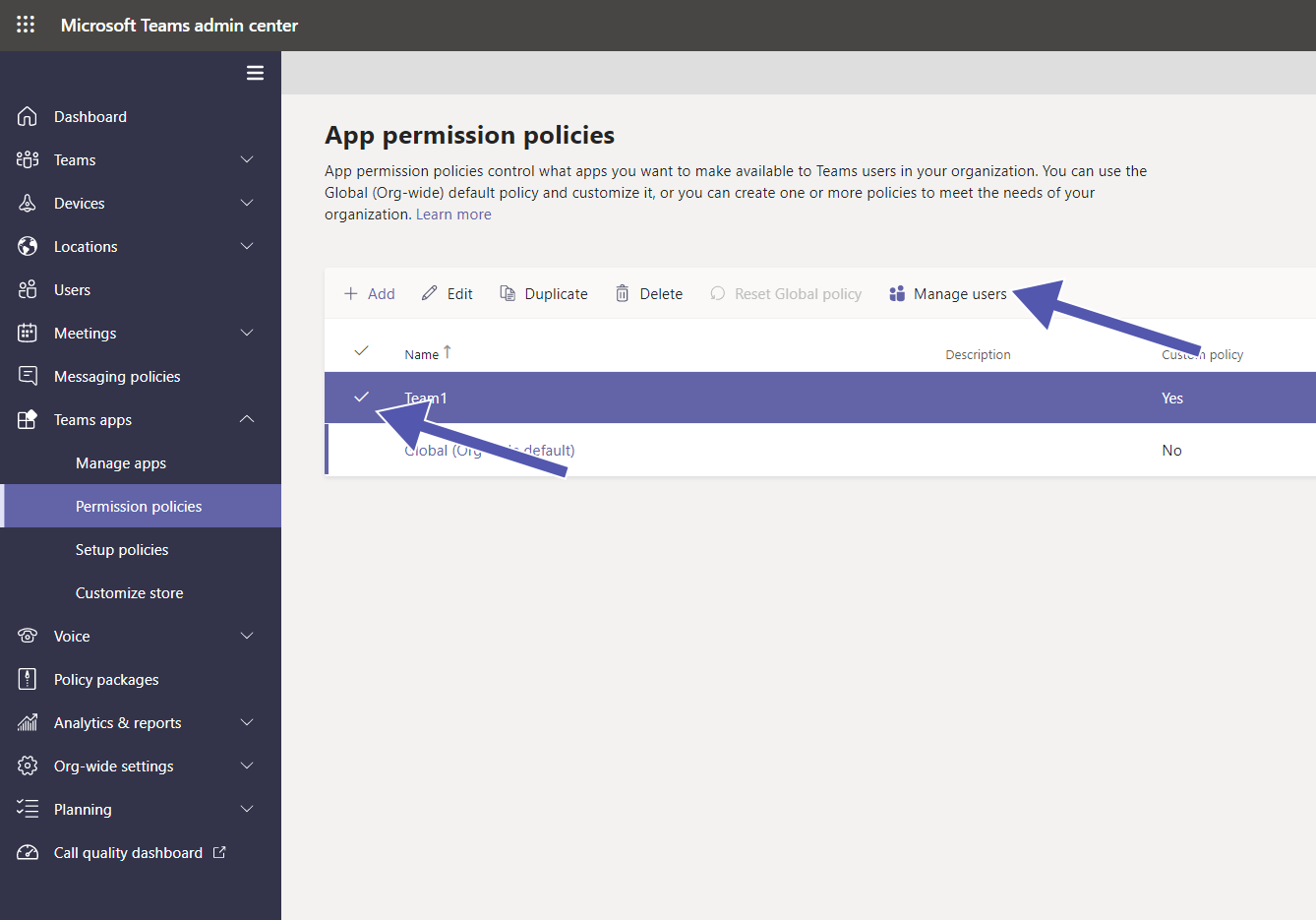The image size is (1316, 920).
Task: Expand Analytics & reports chevron
Action: coord(247,722)
